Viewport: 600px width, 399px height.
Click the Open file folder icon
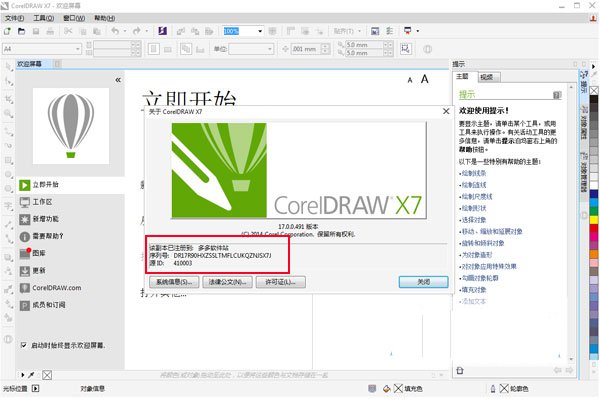coord(21,31)
